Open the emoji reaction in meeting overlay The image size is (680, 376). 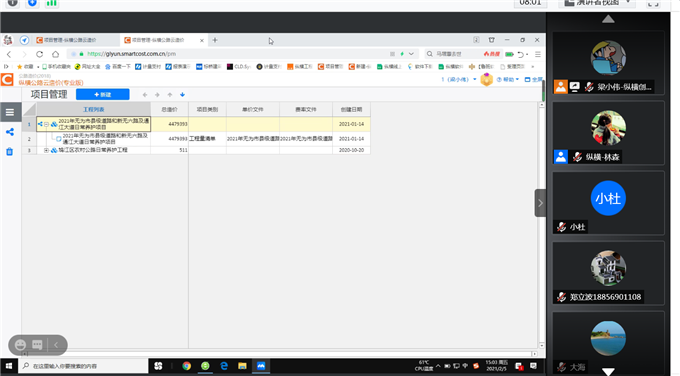pyautogui.click(x=20, y=345)
